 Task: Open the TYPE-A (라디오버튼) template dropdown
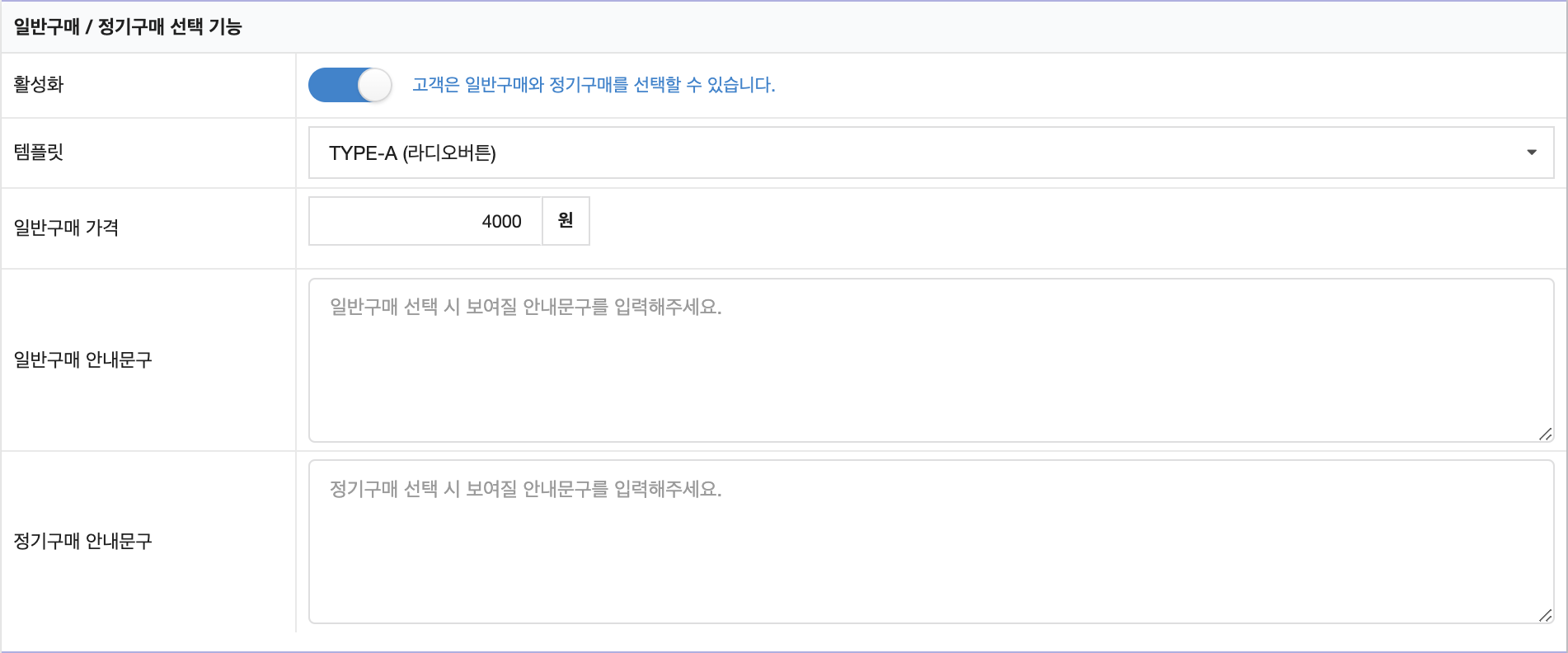click(x=930, y=153)
